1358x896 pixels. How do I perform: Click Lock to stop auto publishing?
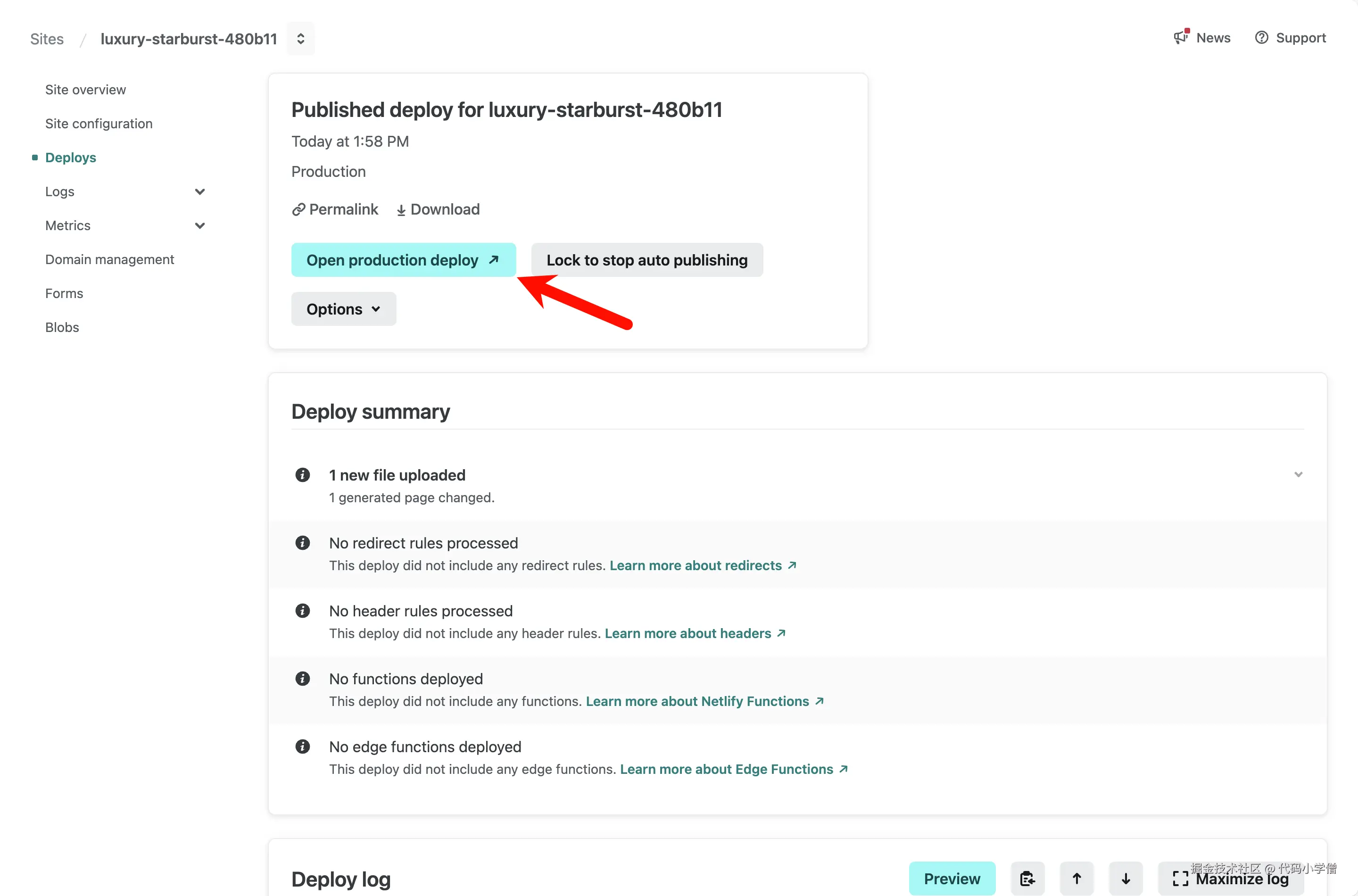click(x=647, y=260)
